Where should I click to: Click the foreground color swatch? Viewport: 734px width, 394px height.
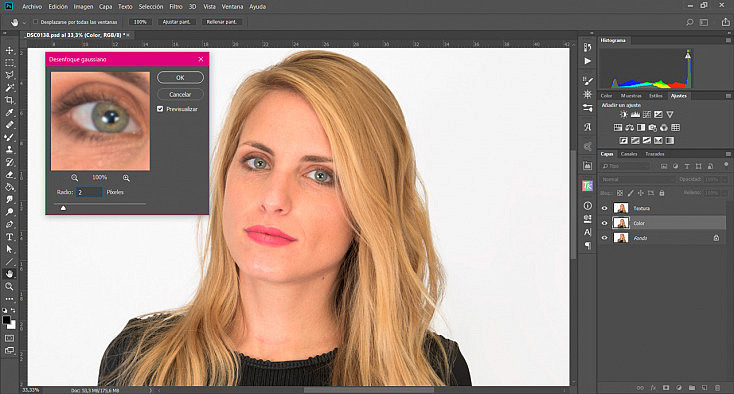click(x=7, y=320)
